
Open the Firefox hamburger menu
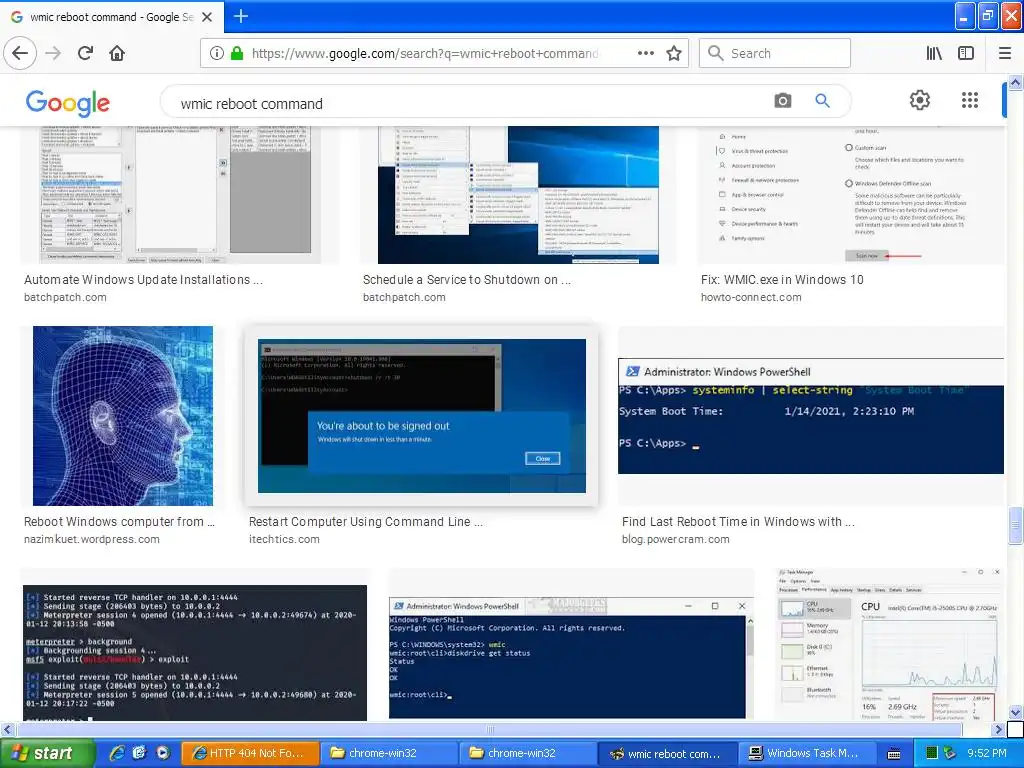(1004, 53)
